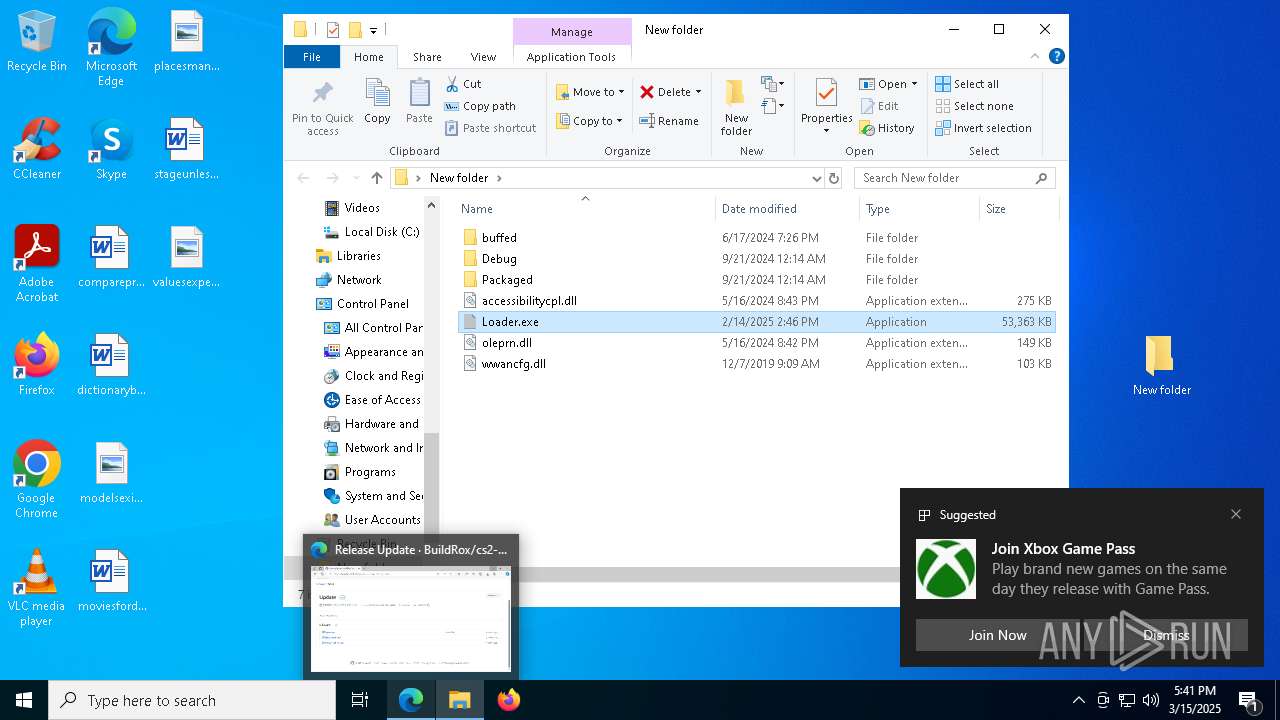
Task: Sort by Type column header
Action: pos(919,209)
